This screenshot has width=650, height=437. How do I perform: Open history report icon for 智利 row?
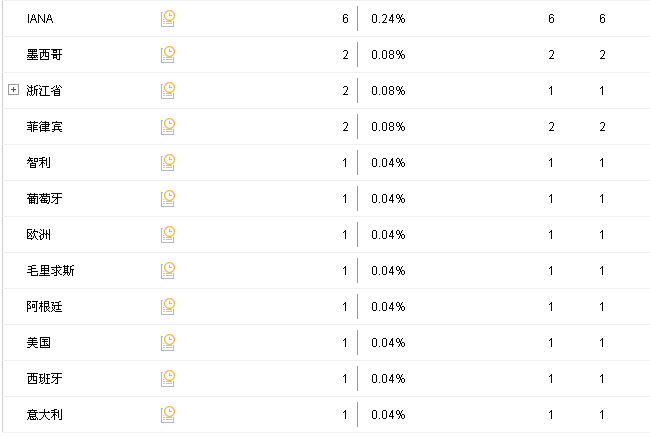coord(168,163)
